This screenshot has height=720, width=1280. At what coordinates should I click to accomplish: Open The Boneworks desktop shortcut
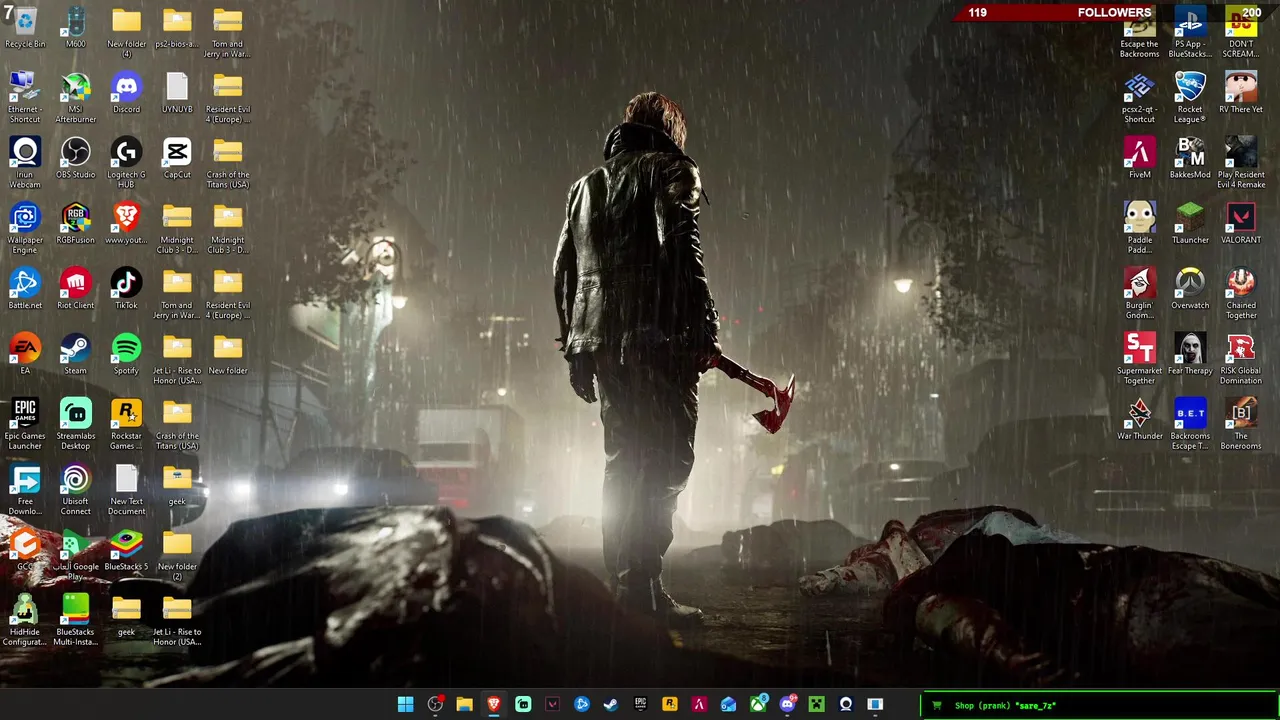pos(1241,424)
